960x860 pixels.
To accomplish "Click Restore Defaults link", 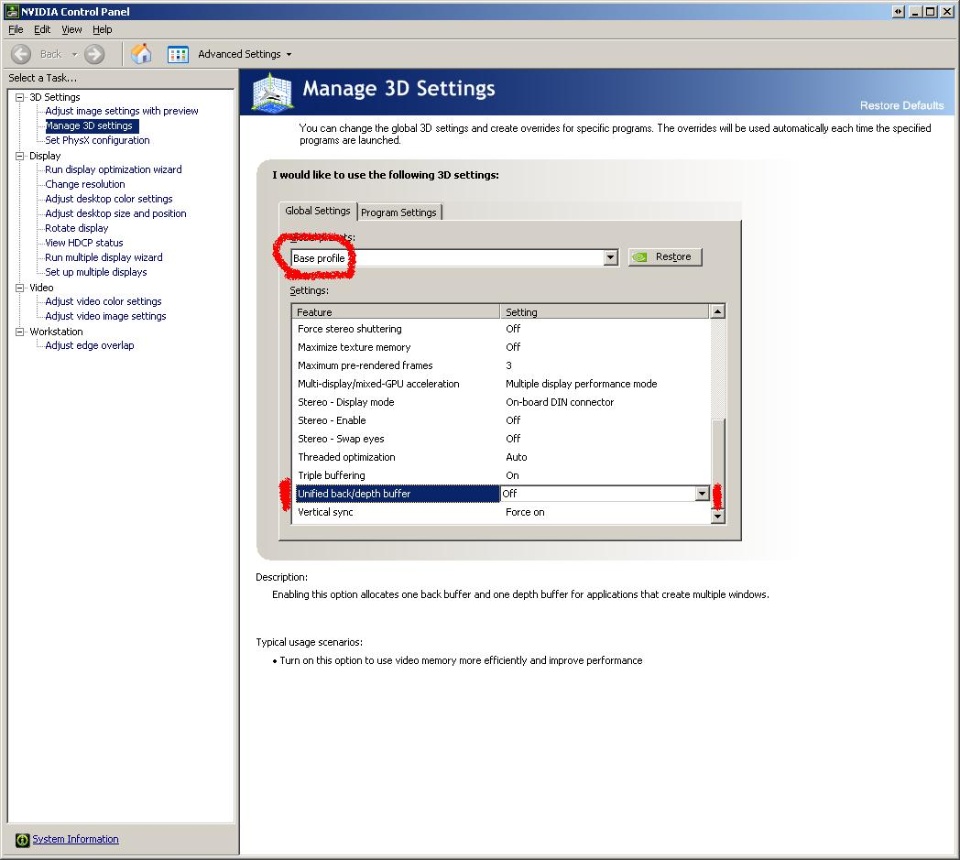I will [x=902, y=105].
